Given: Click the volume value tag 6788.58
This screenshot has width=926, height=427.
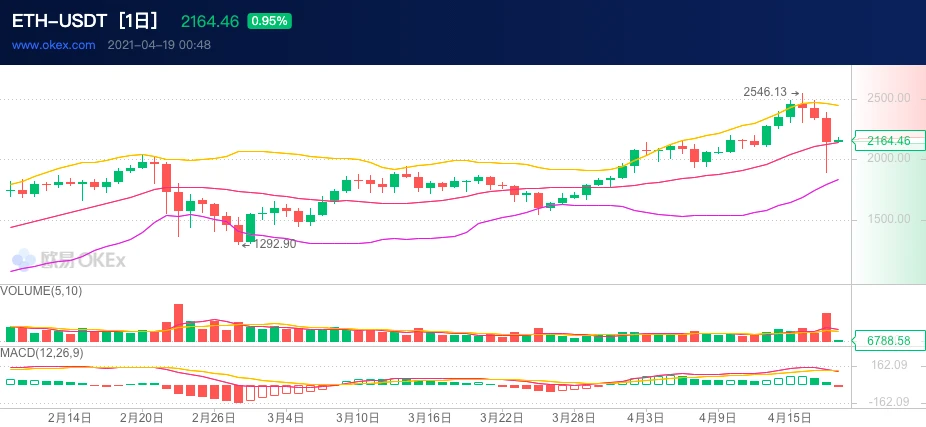Looking at the screenshot, I should [889, 341].
